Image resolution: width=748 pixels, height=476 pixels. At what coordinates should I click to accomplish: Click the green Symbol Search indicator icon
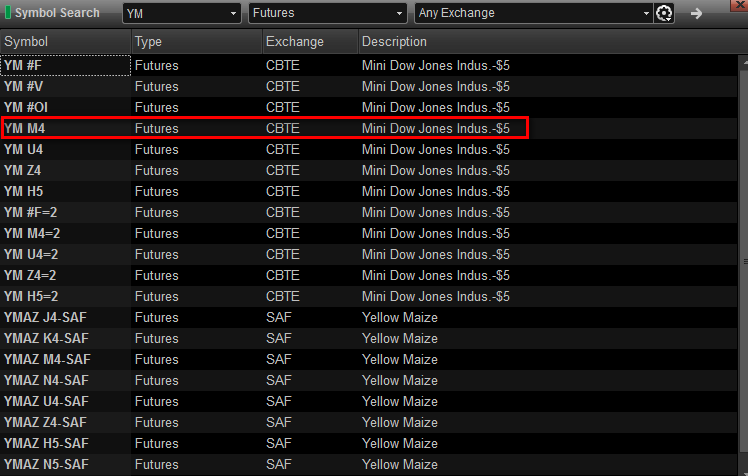[x=8, y=12]
